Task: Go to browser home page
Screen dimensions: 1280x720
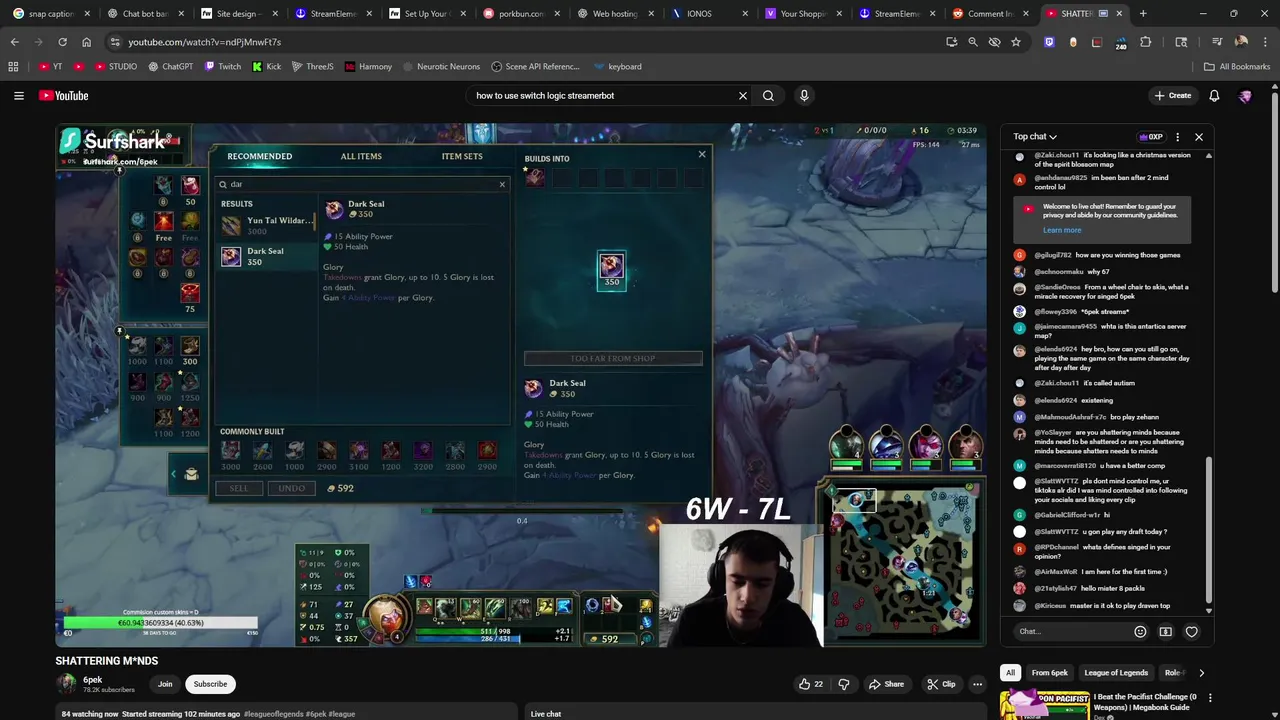Action: tap(86, 42)
